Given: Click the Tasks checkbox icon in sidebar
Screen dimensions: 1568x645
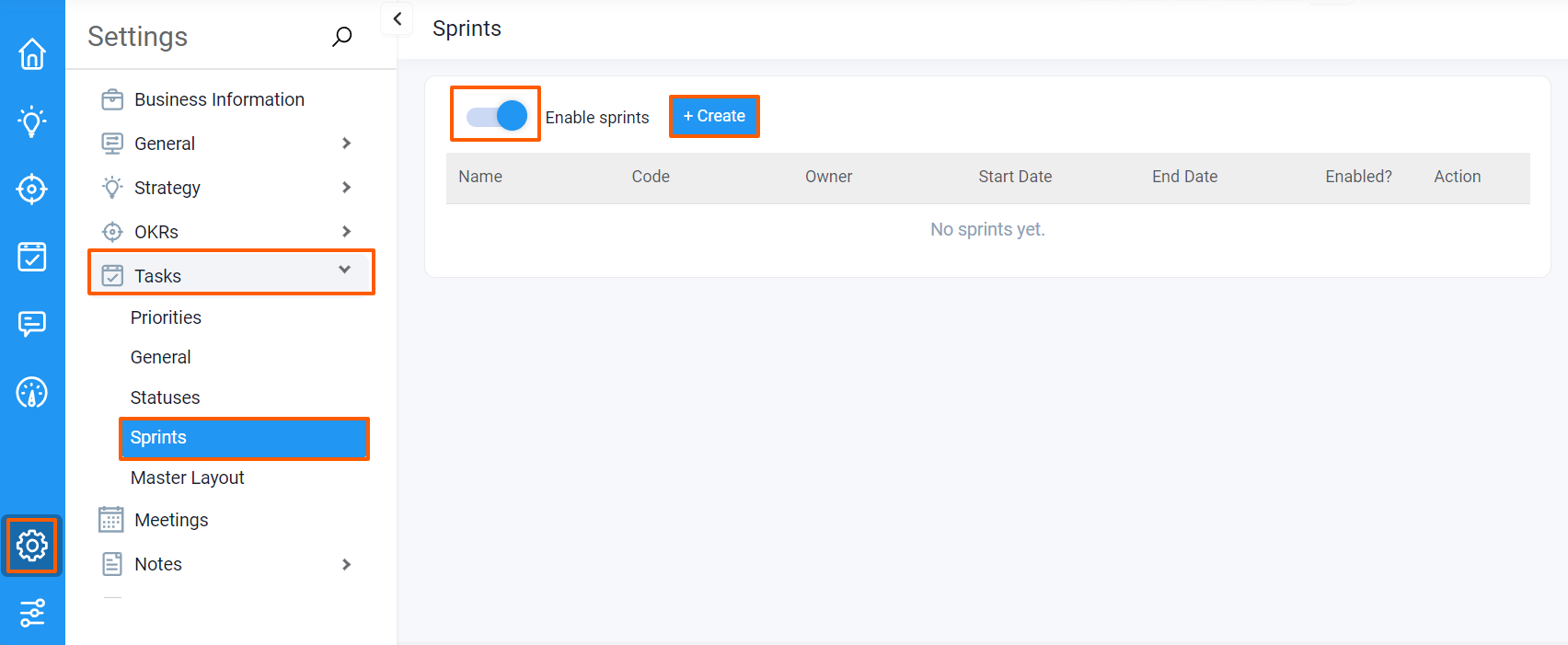Looking at the screenshot, I should 32,257.
